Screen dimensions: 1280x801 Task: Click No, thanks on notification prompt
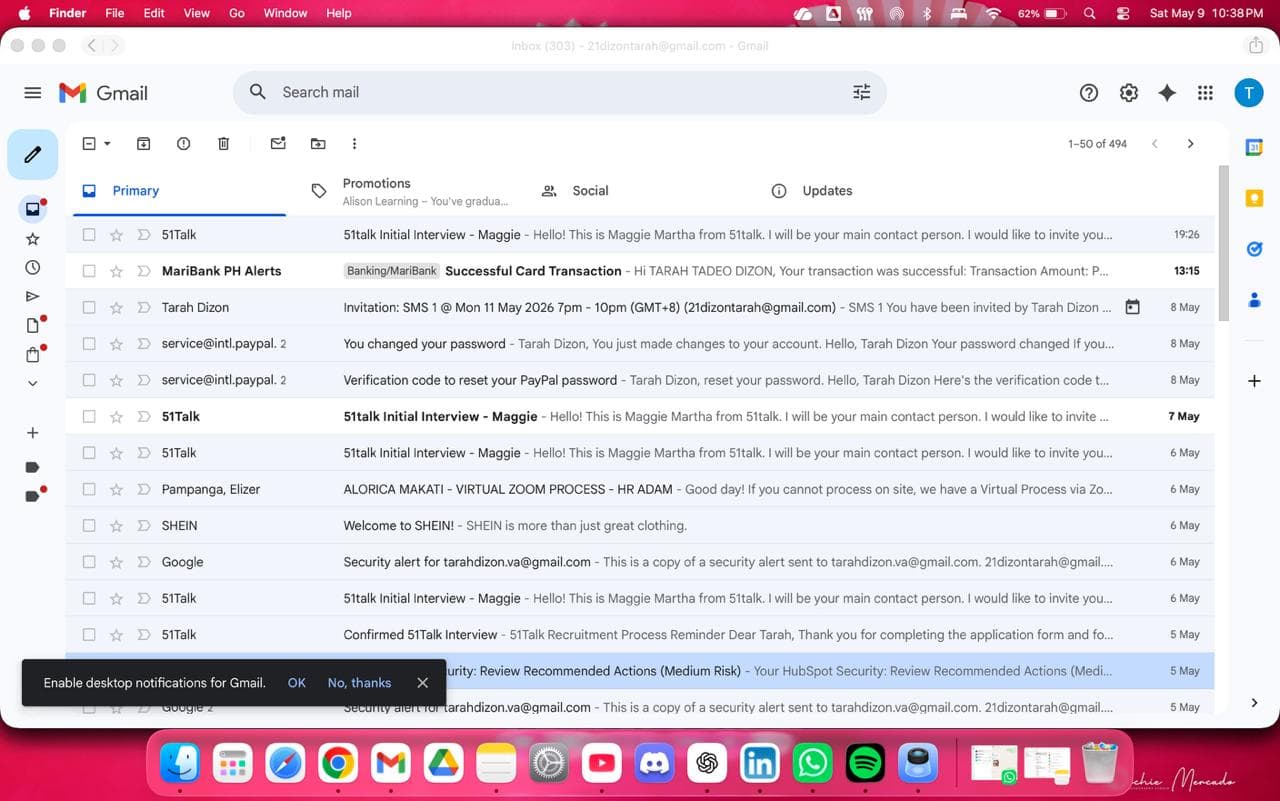359,683
